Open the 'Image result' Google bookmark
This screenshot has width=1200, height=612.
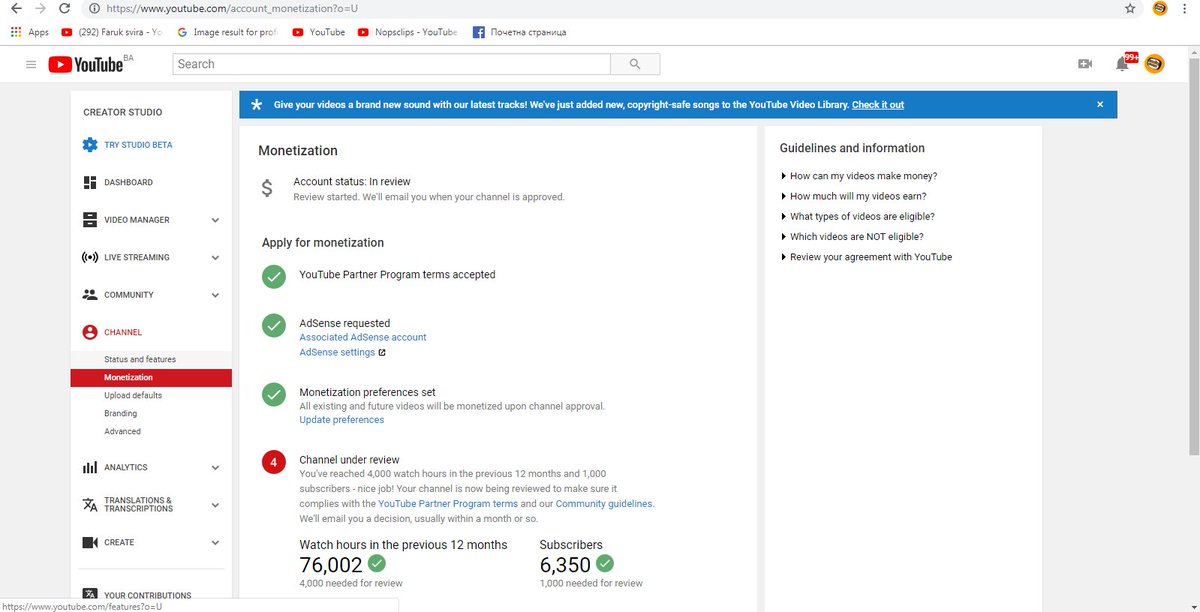click(x=226, y=32)
